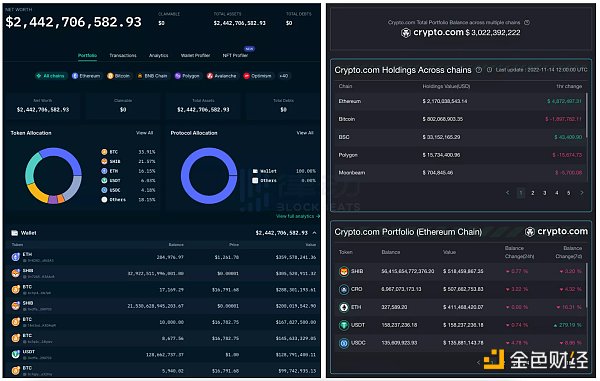
Task: Filter portfolio by the Bitcoin chain chip
Action: [119, 76]
